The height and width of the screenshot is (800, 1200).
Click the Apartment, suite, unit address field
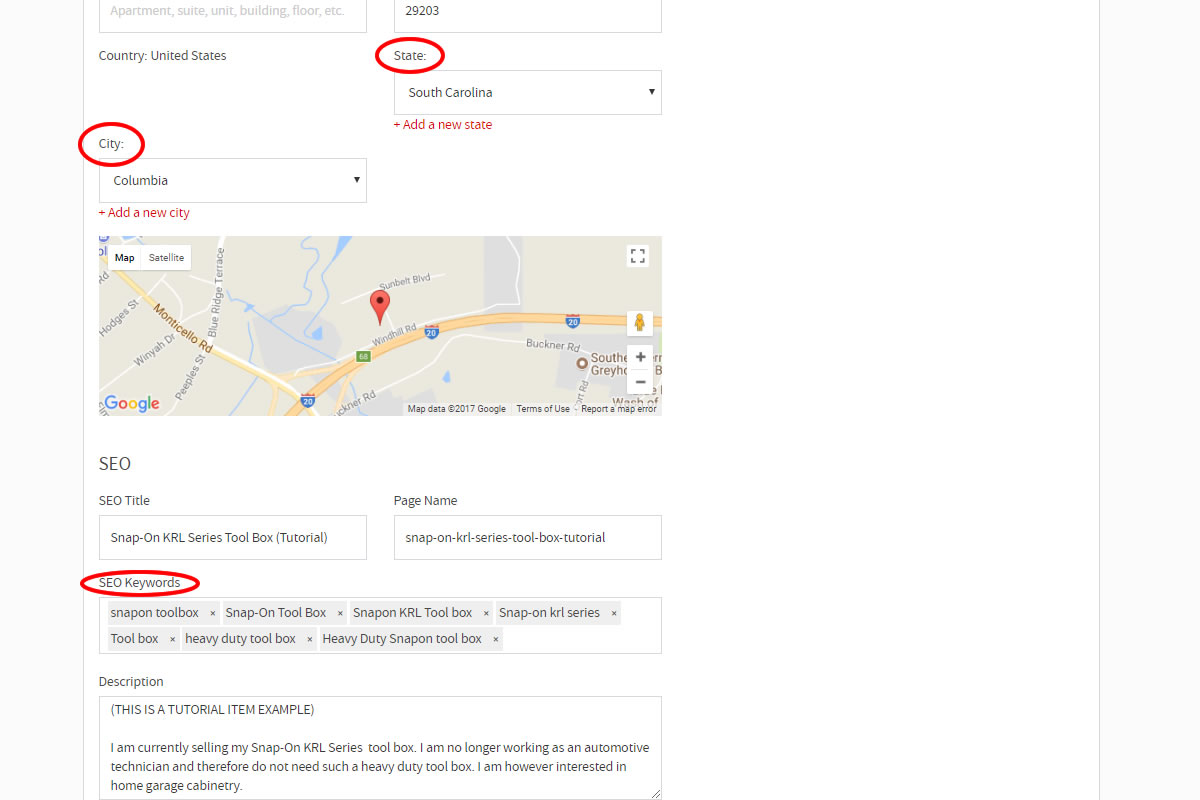[233, 16]
